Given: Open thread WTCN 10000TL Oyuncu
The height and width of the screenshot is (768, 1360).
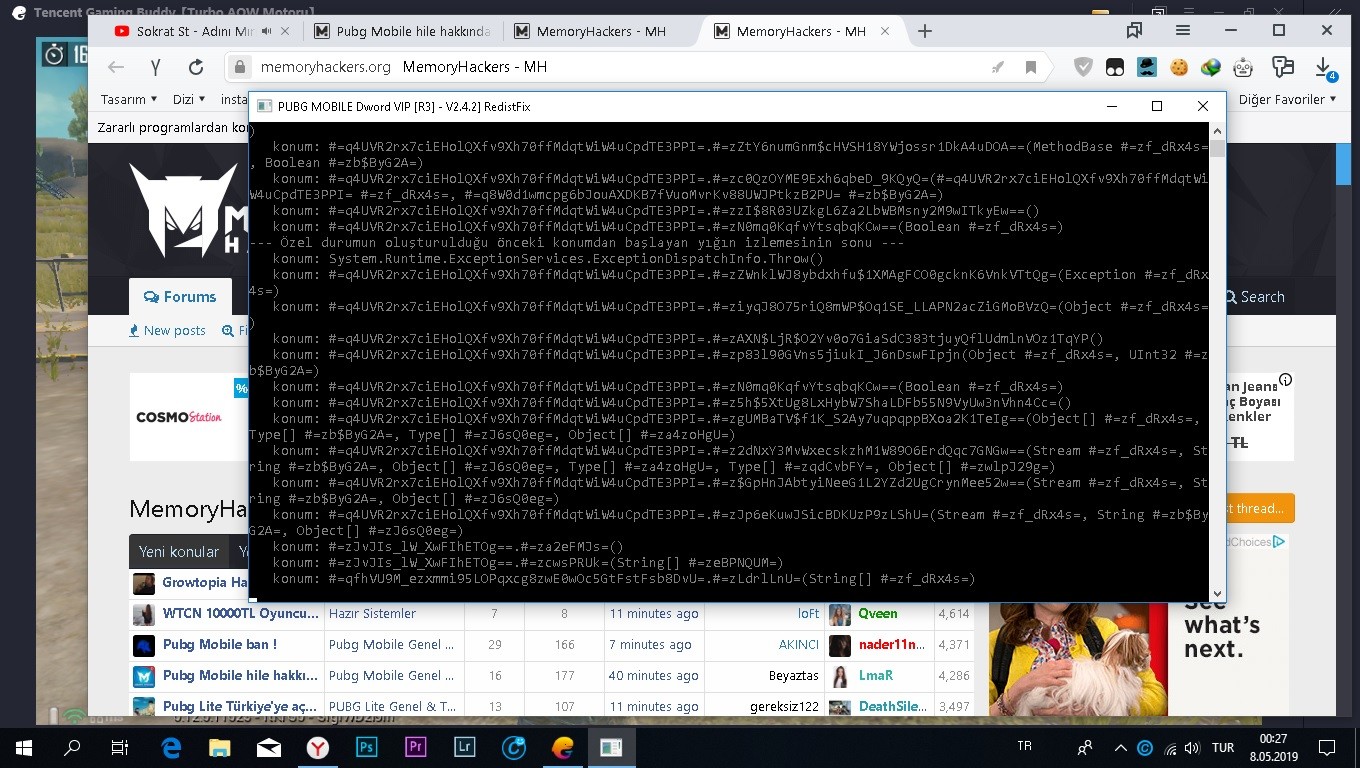Looking at the screenshot, I should (x=241, y=613).
